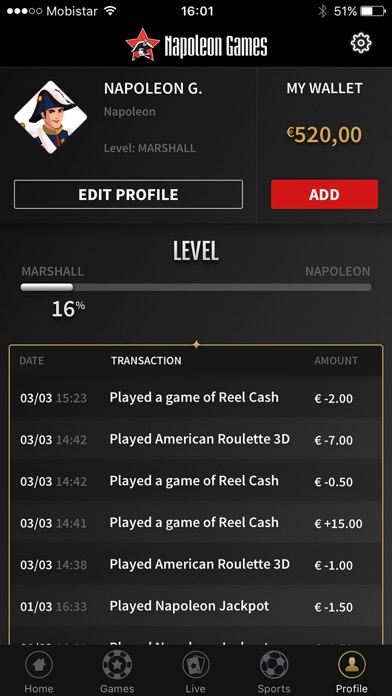Tap the Bluetooth status icon

coord(322,11)
